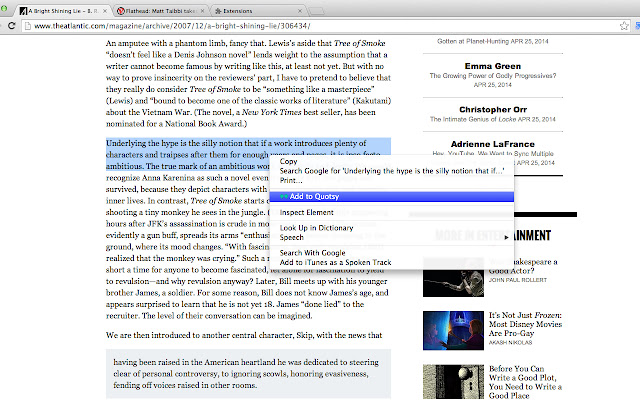Open 'Before You Can Write a Good Plot' headline

click(525, 382)
